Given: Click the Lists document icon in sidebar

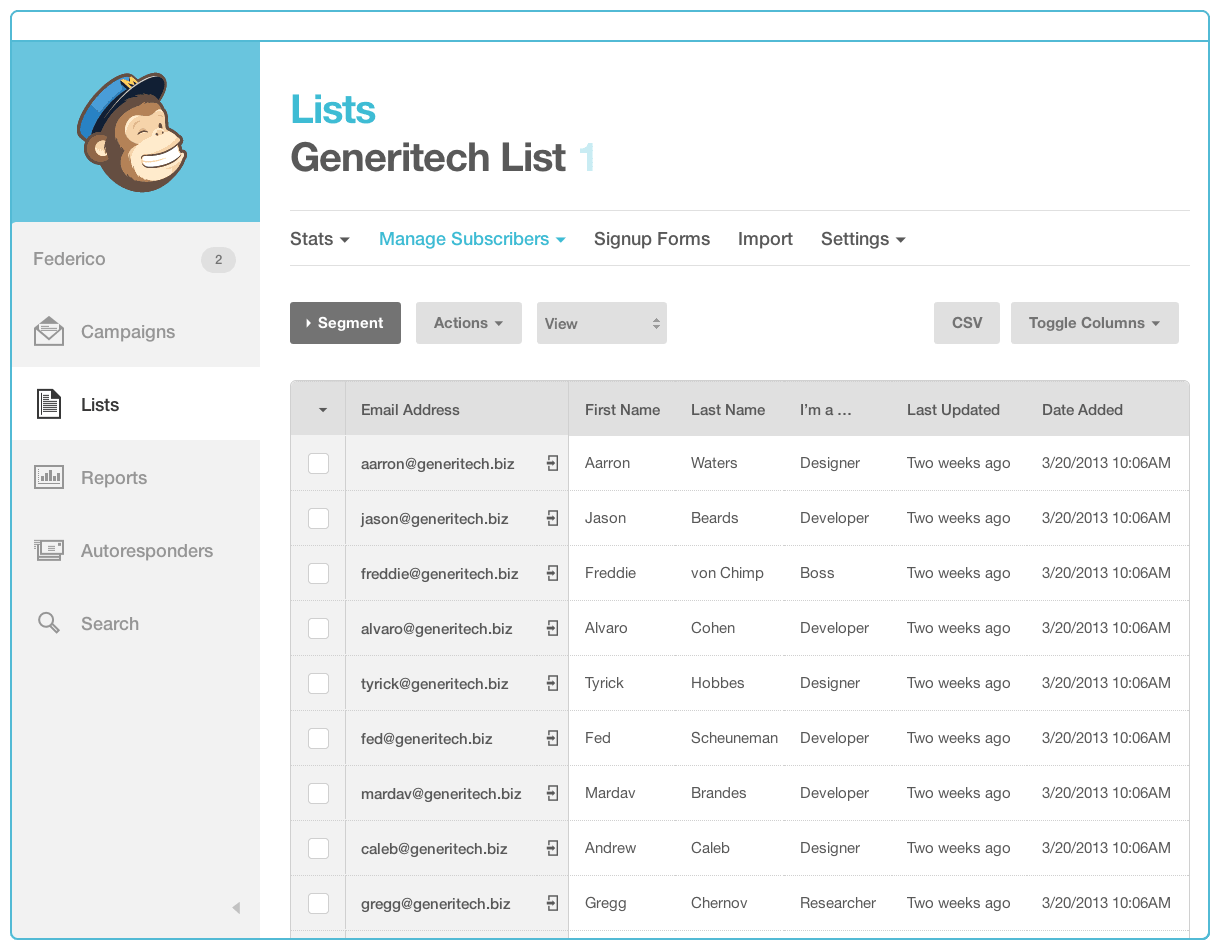Looking at the screenshot, I should tap(49, 405).
